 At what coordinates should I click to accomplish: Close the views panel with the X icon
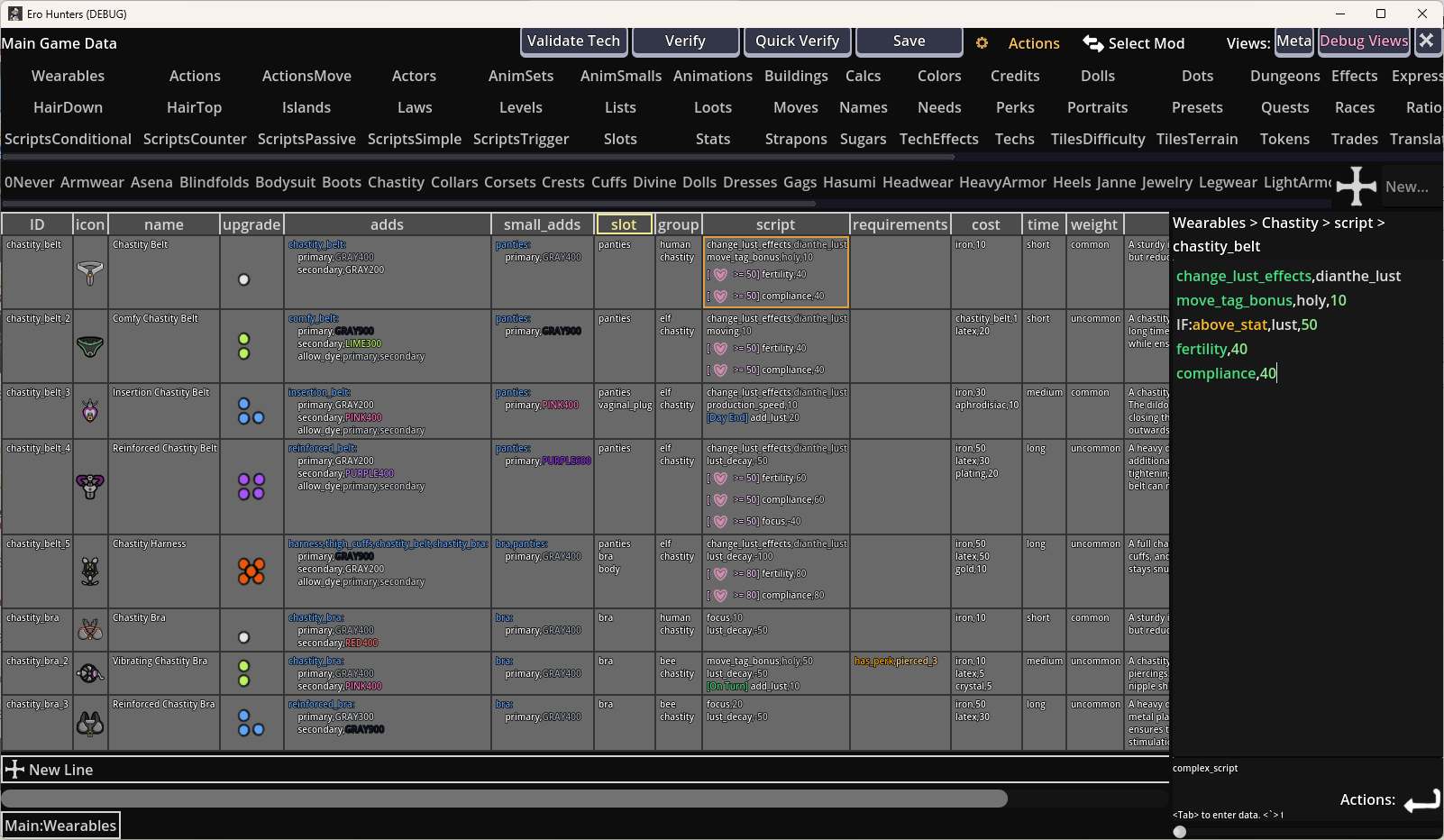[x=1426, y=41]
